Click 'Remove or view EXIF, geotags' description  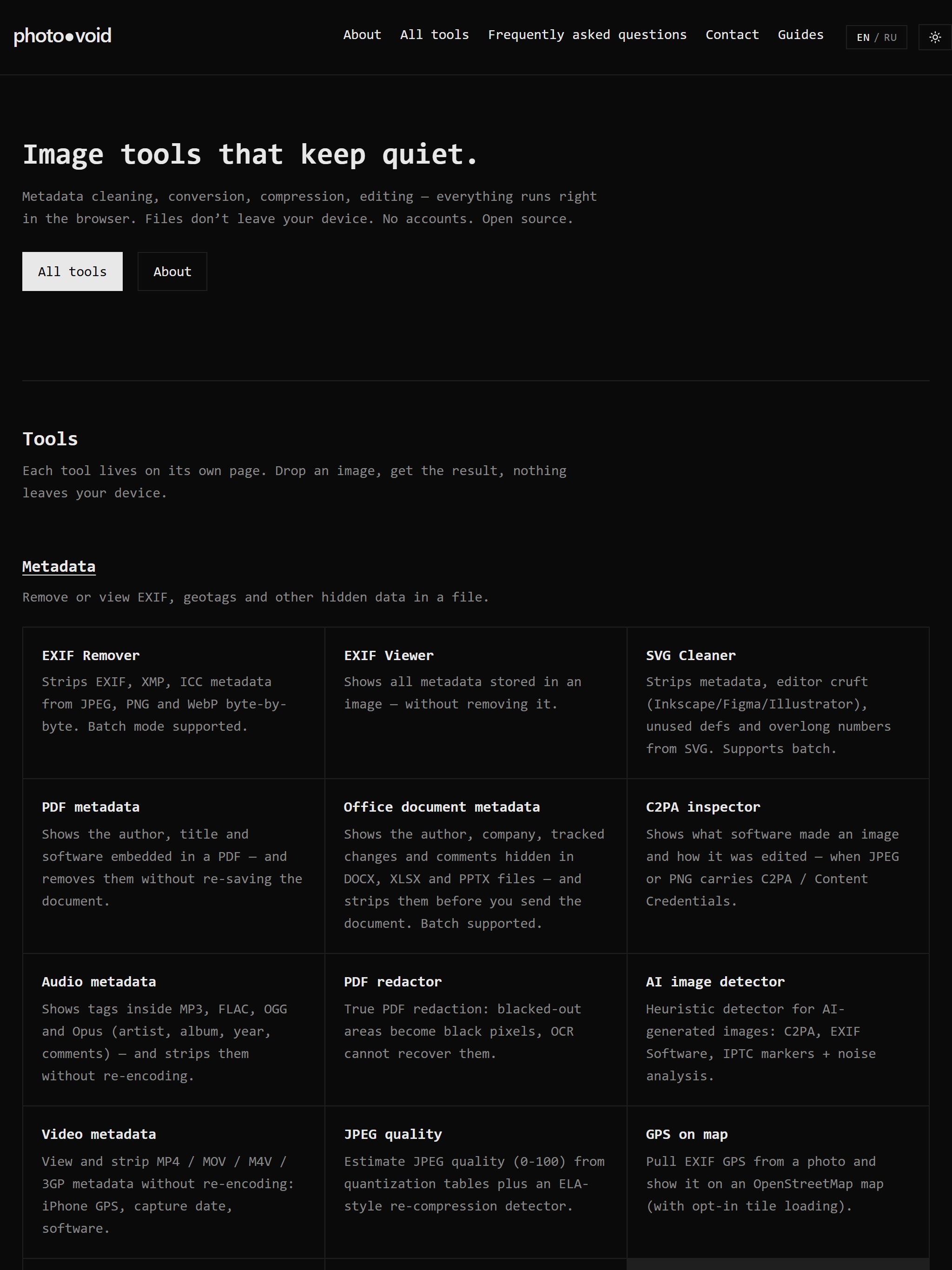pos(256,597)
